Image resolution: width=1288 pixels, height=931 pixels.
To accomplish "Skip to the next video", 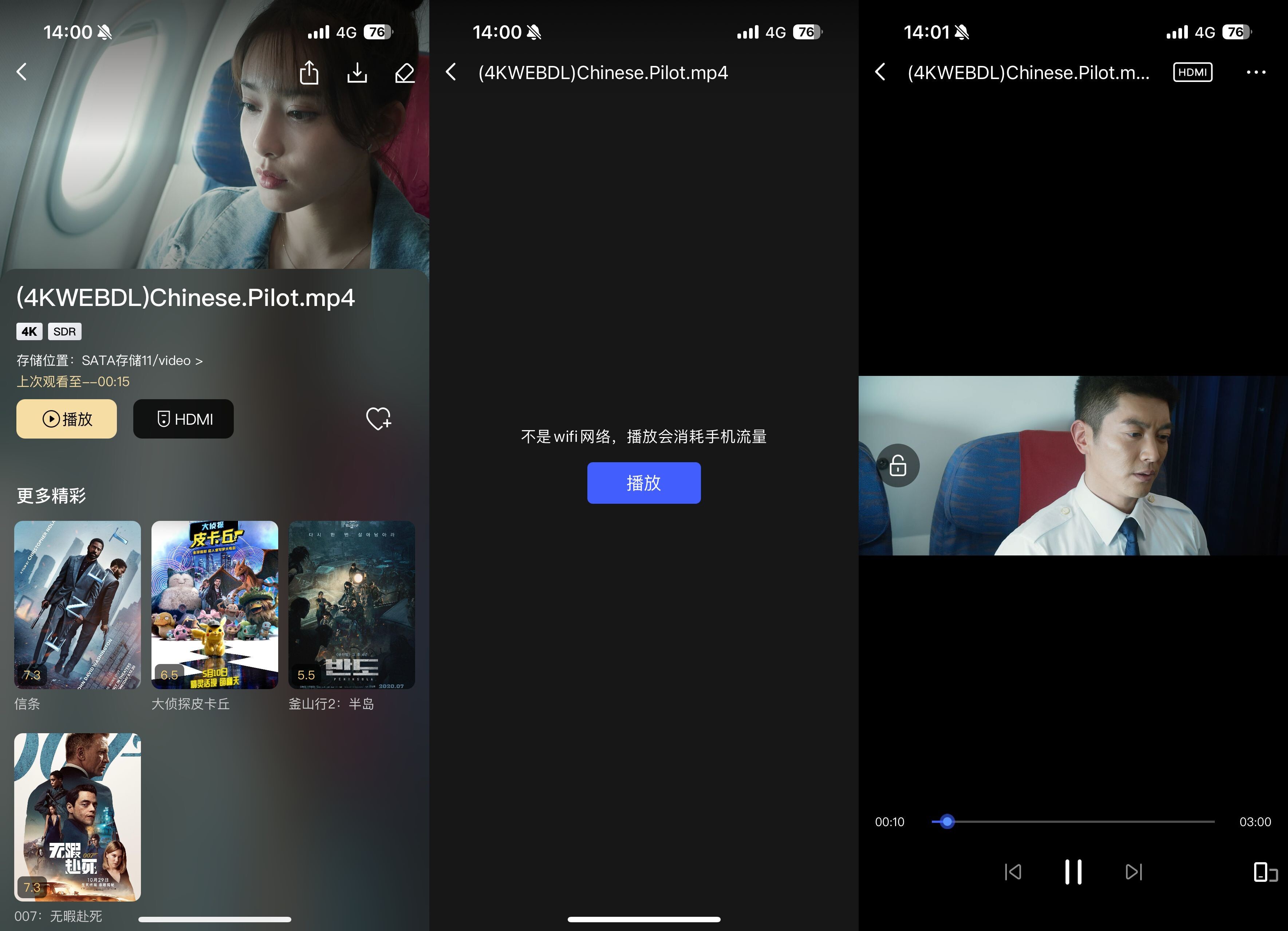I will point(1134,871).
